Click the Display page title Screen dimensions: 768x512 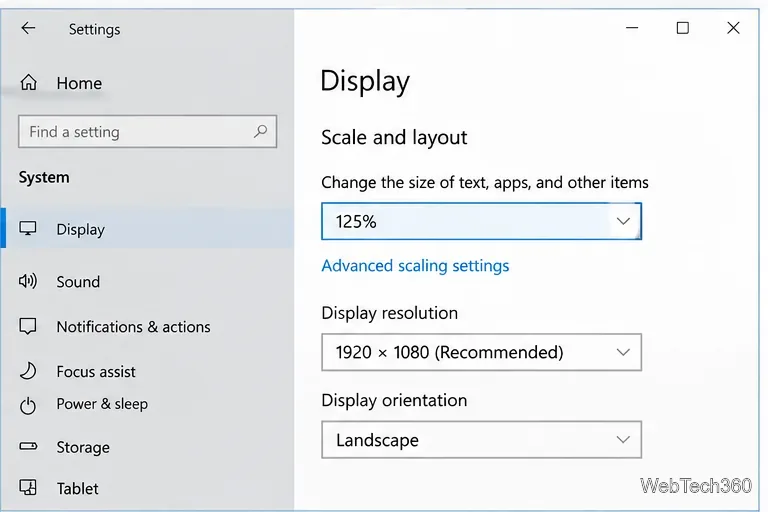[x=365, y=81]
